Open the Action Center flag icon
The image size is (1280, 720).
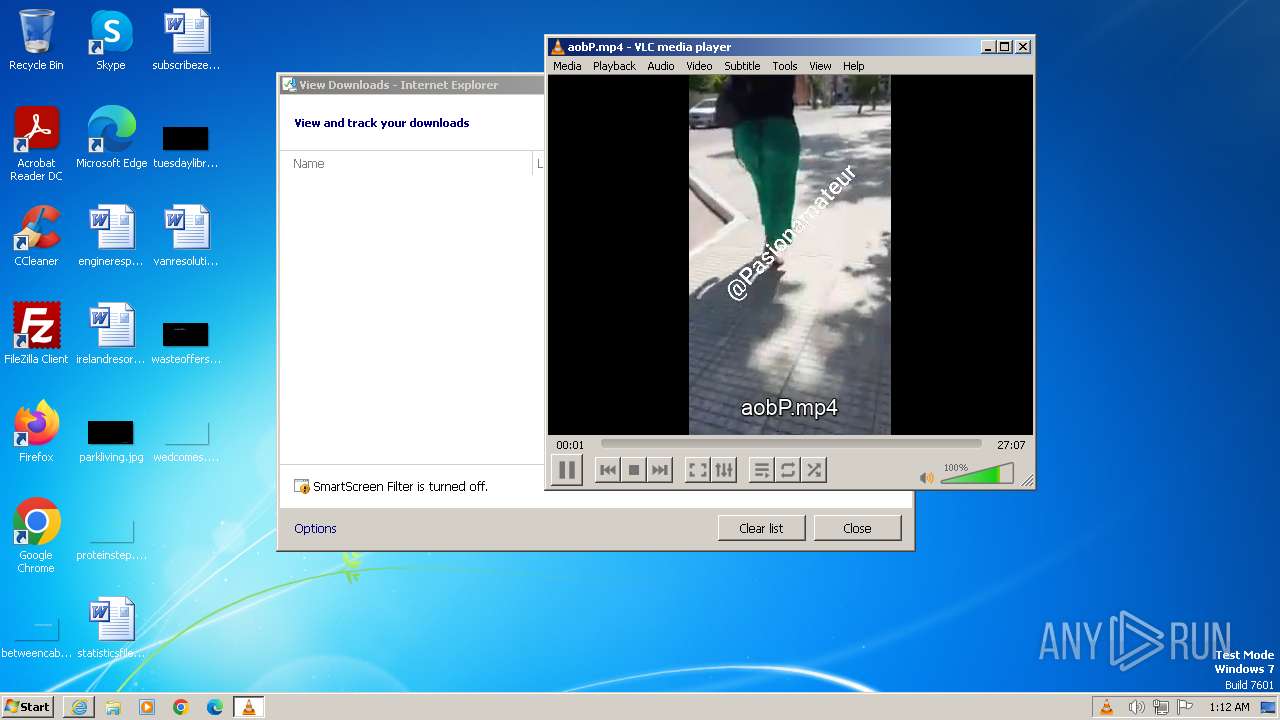[1184, 707]
